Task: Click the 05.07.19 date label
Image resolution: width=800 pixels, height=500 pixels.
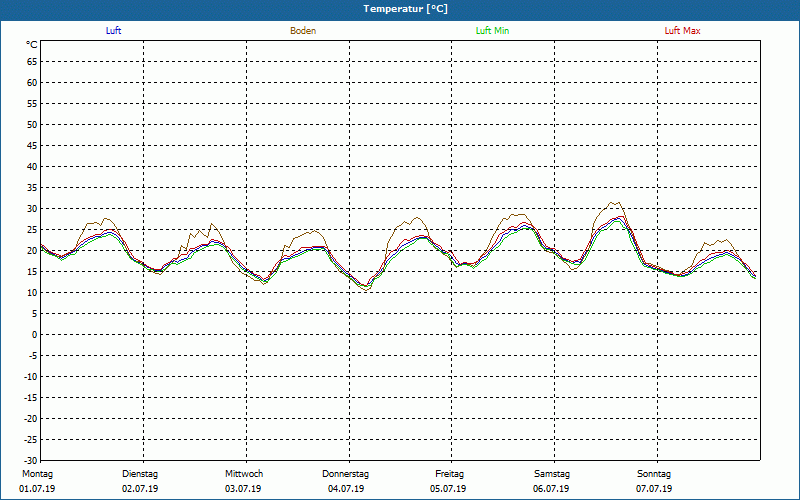Action: pyautogui.click(x=448, y=489)
